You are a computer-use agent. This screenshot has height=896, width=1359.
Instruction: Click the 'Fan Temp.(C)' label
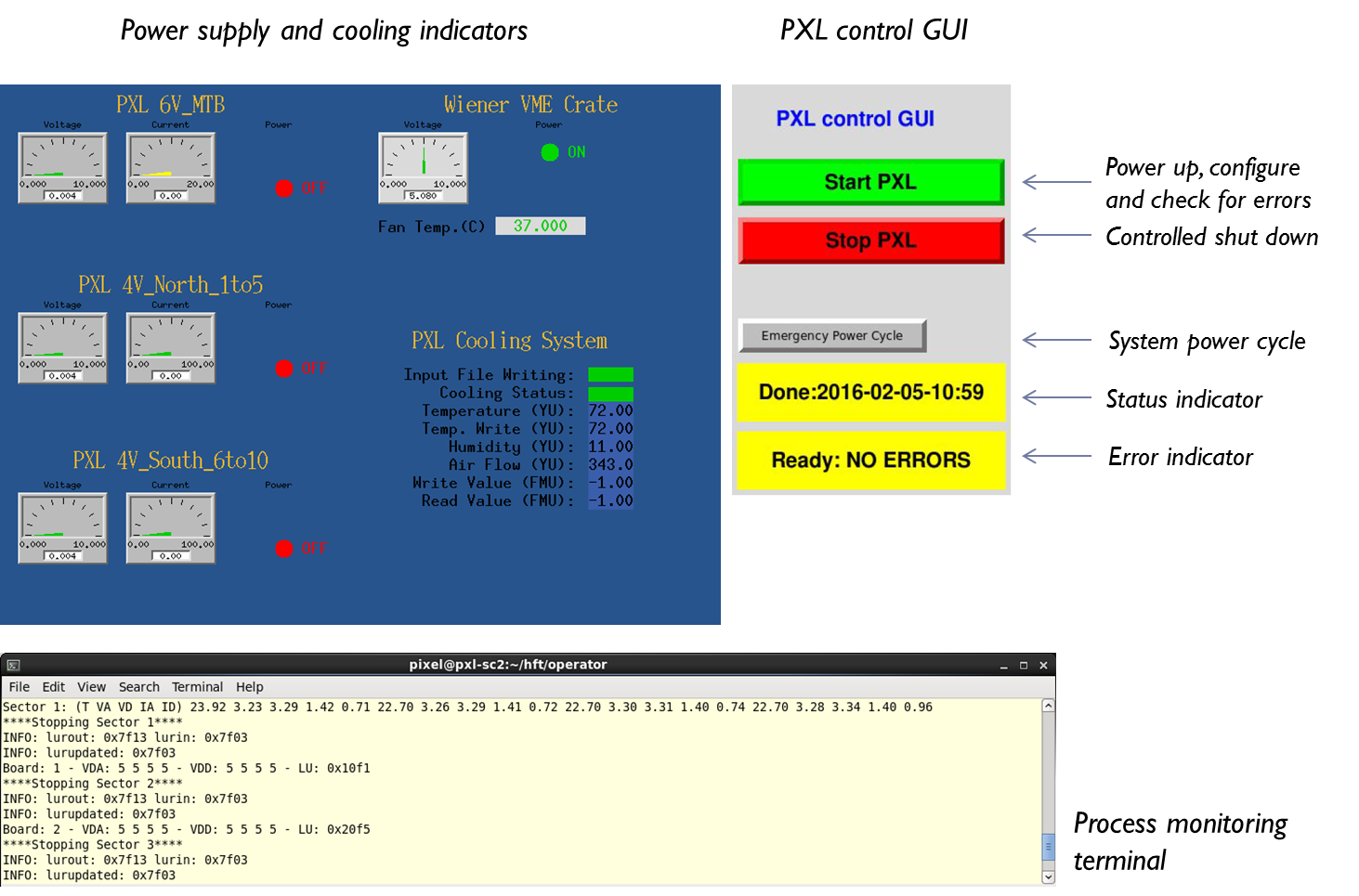pyautogui.click(x=431, y=227)
